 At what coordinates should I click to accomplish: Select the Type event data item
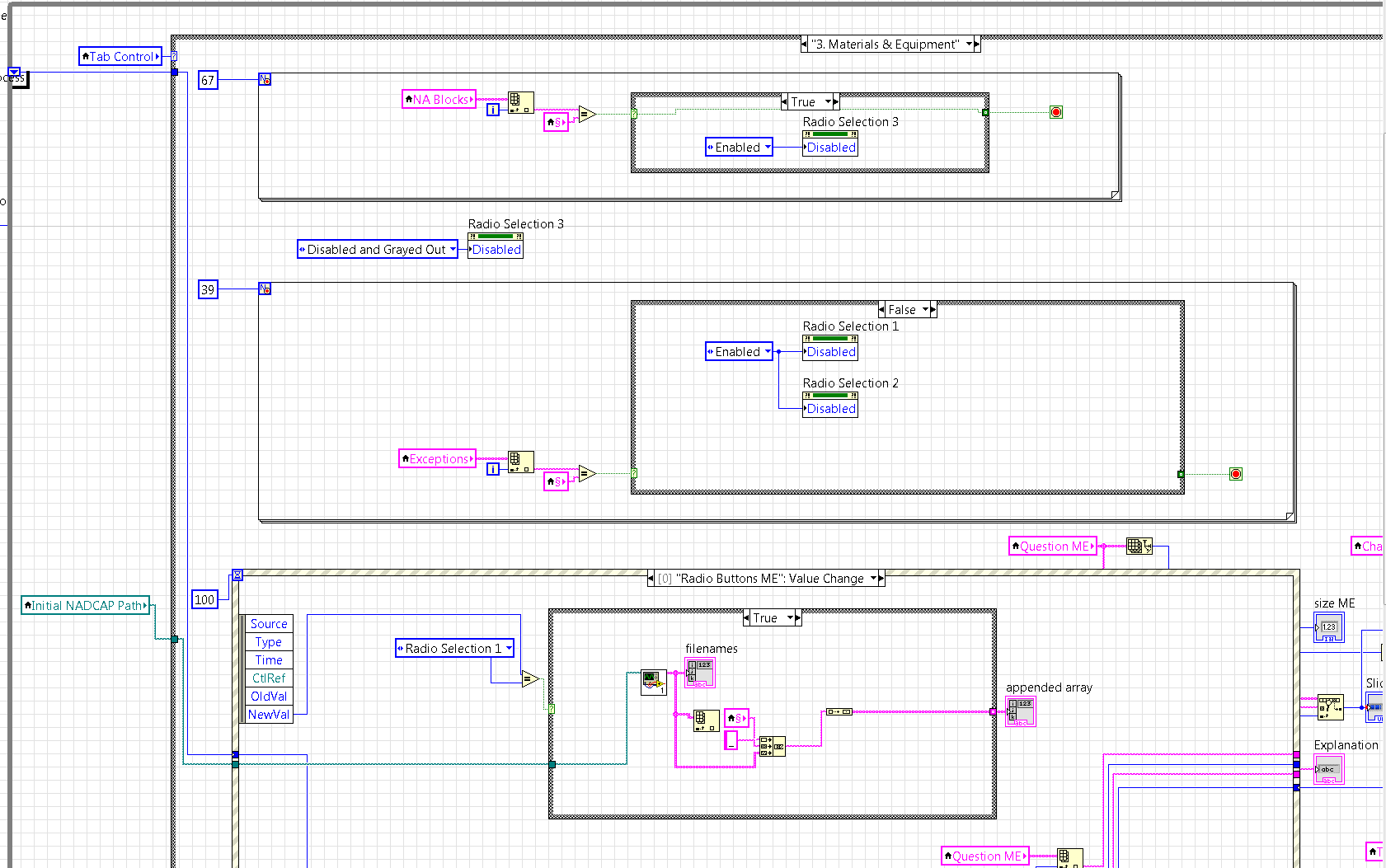[269, 642]
